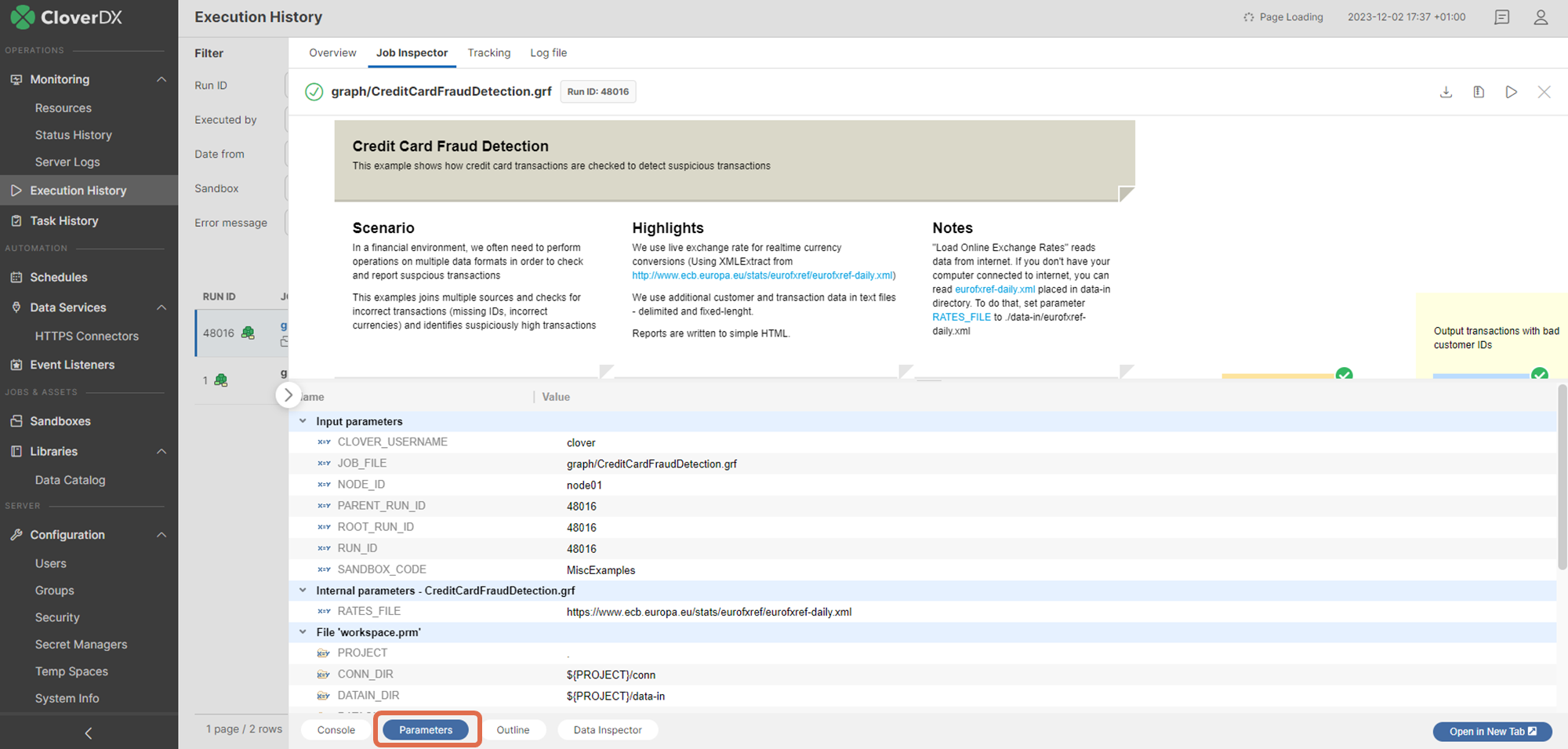The image size is (1568, 749).
Task: Expand the filter panel arrow button
Action: pyautogui.click(x=288, y=394)
